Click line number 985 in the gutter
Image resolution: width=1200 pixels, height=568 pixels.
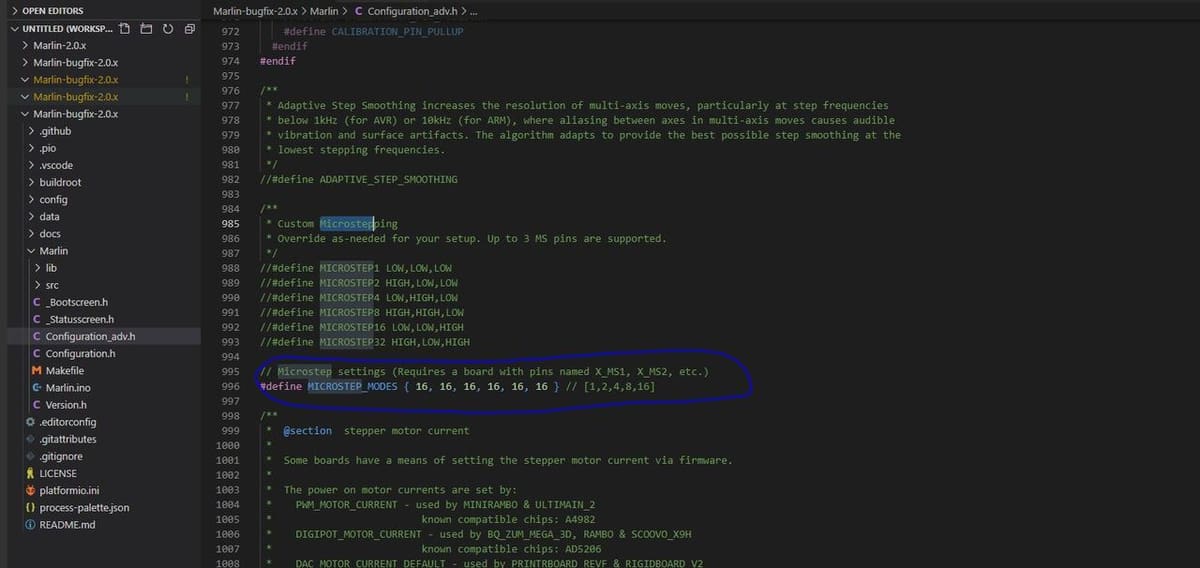pyautogui.click(x=230, y=223)
